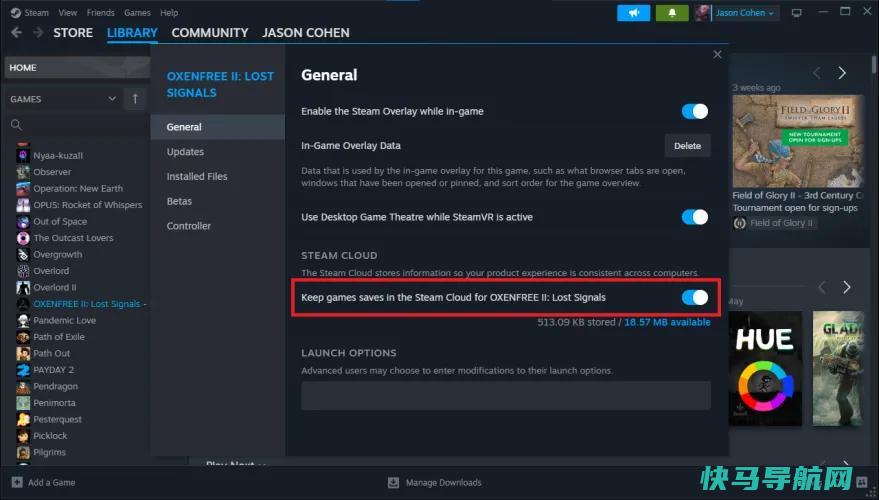Click the Path of Exile game icon
Screen dimensions: 879x500
(23, 337)
